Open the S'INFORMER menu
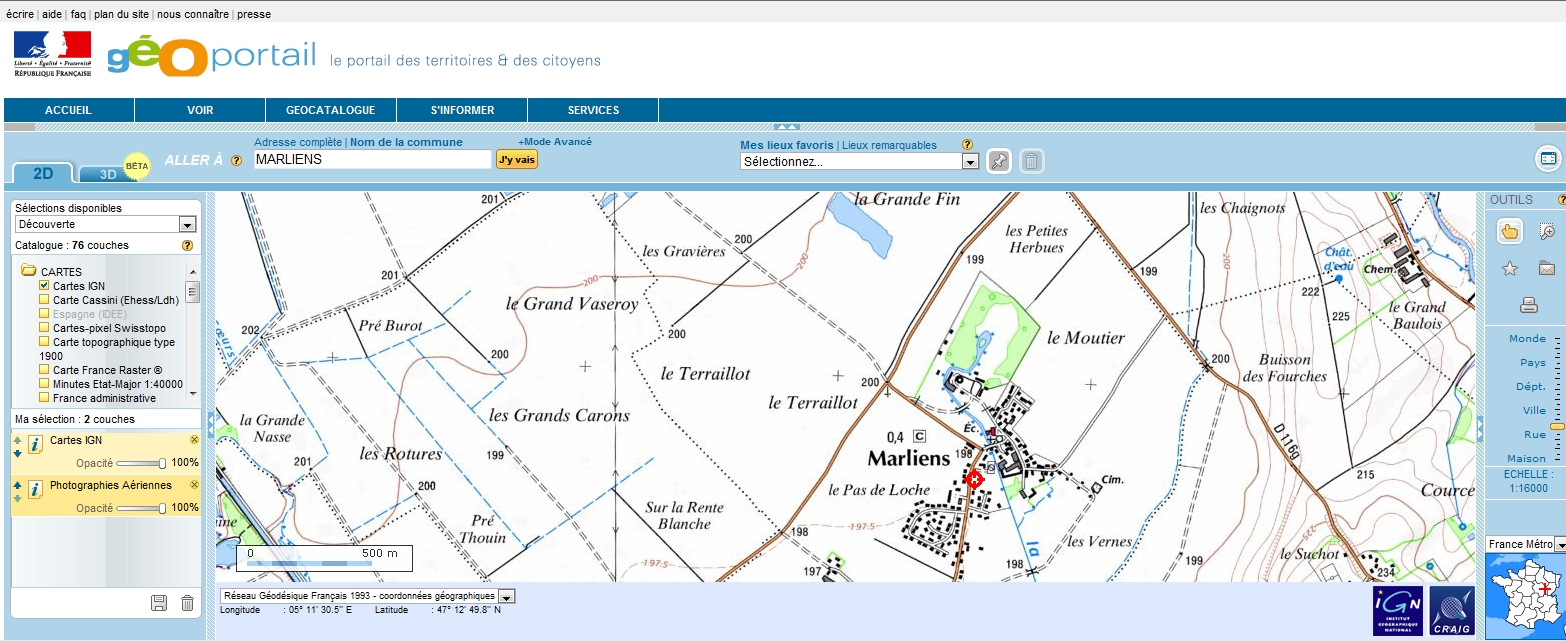 coord(462,110)
